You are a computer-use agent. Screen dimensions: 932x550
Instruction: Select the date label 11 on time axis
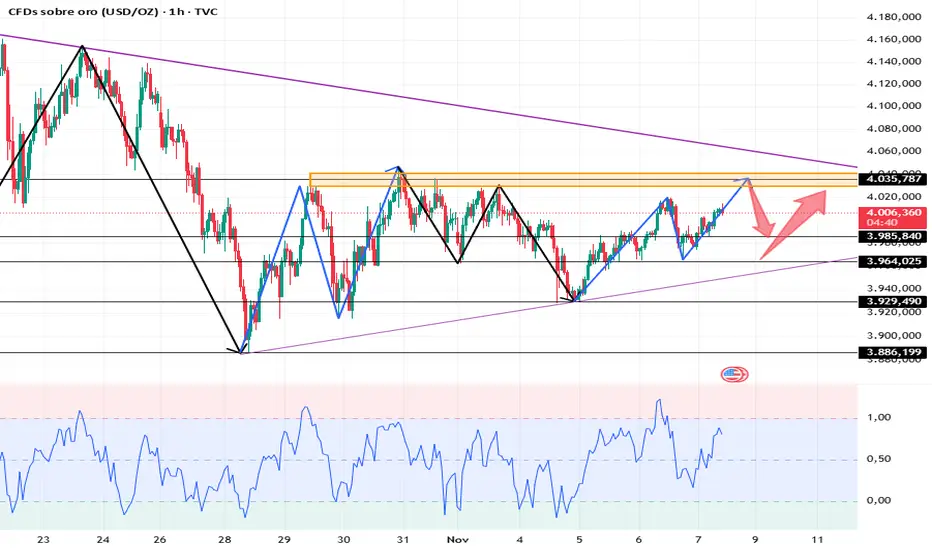click(x=817, y=540)
